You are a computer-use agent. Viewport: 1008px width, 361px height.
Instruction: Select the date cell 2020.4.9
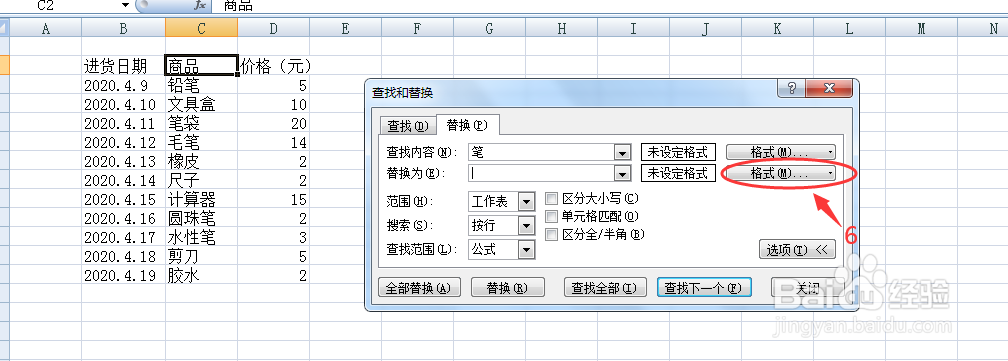coord(123,85)
